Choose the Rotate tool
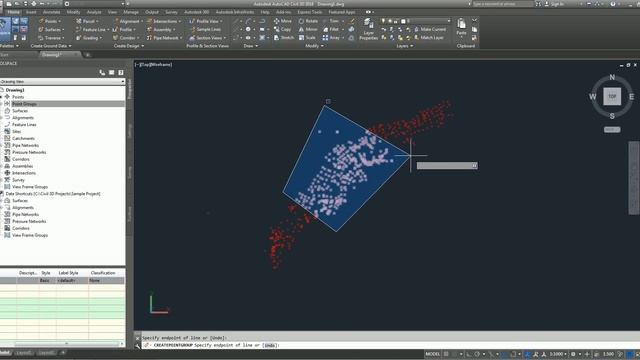 coord(308,21)
